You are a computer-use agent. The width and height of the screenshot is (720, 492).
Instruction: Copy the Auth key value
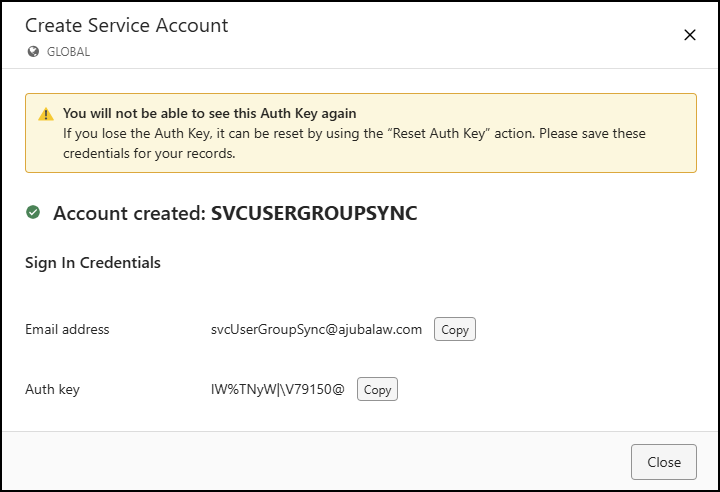(x=377, y=389)
